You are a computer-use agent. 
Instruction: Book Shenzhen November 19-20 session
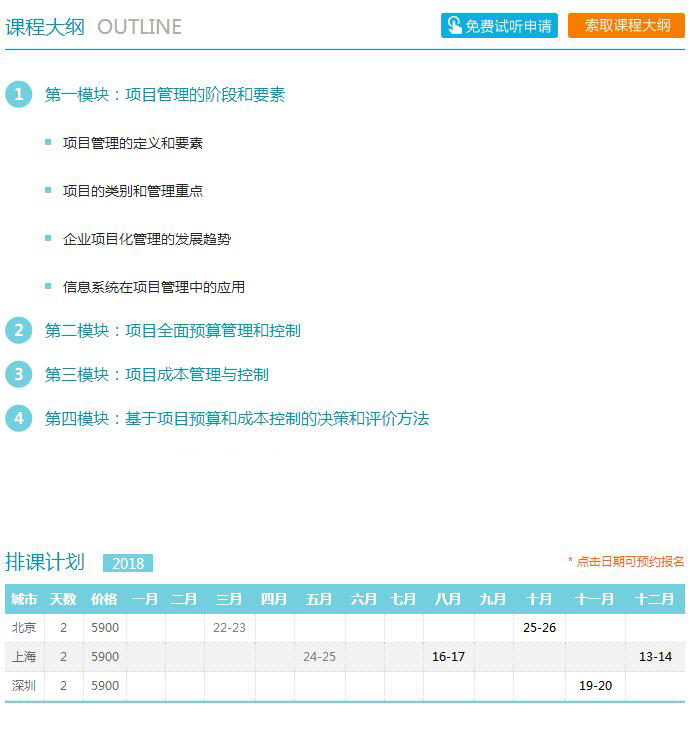click(595, 686)
